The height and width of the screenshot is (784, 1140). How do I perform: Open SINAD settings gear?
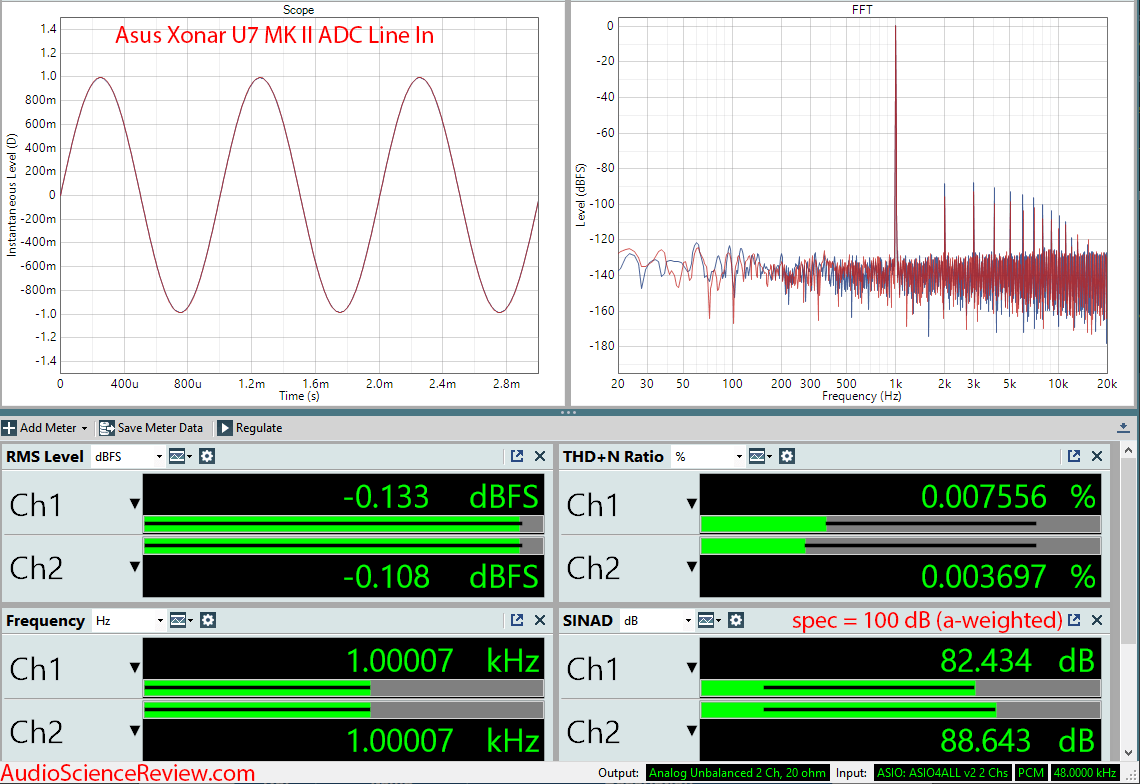(736, 620)
